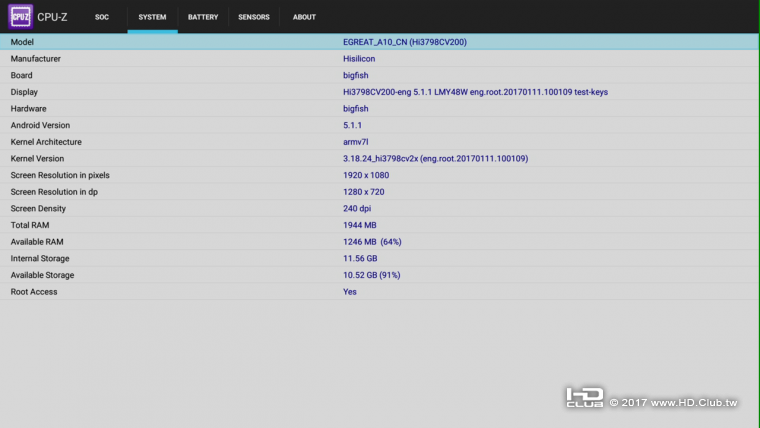Select the Model row label
Screen dimensions: 760x428
pyautogui.click(x=22, y=42)
